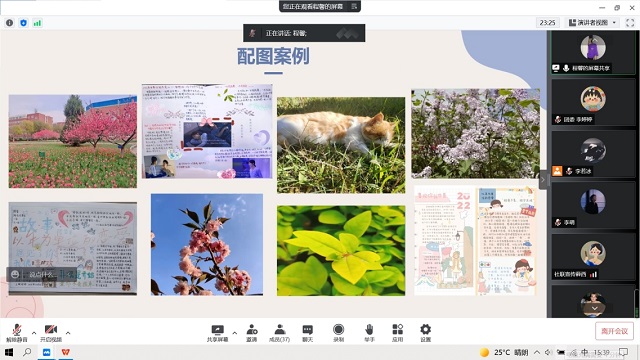640x360 pixels.
Task: Select the 李明 participant tile
Action: point(593,204)
